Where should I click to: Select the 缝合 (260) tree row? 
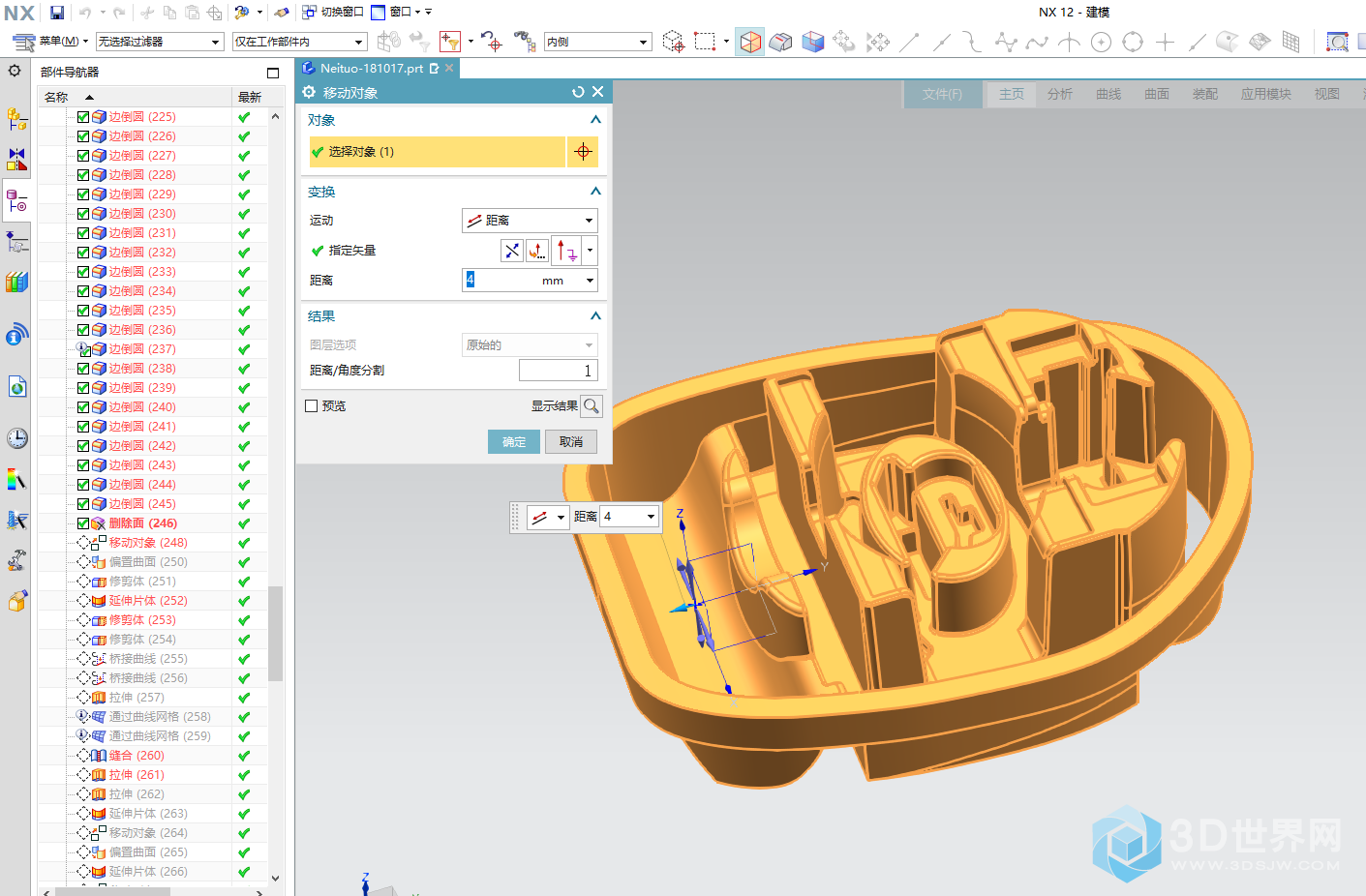pos(137,756)
